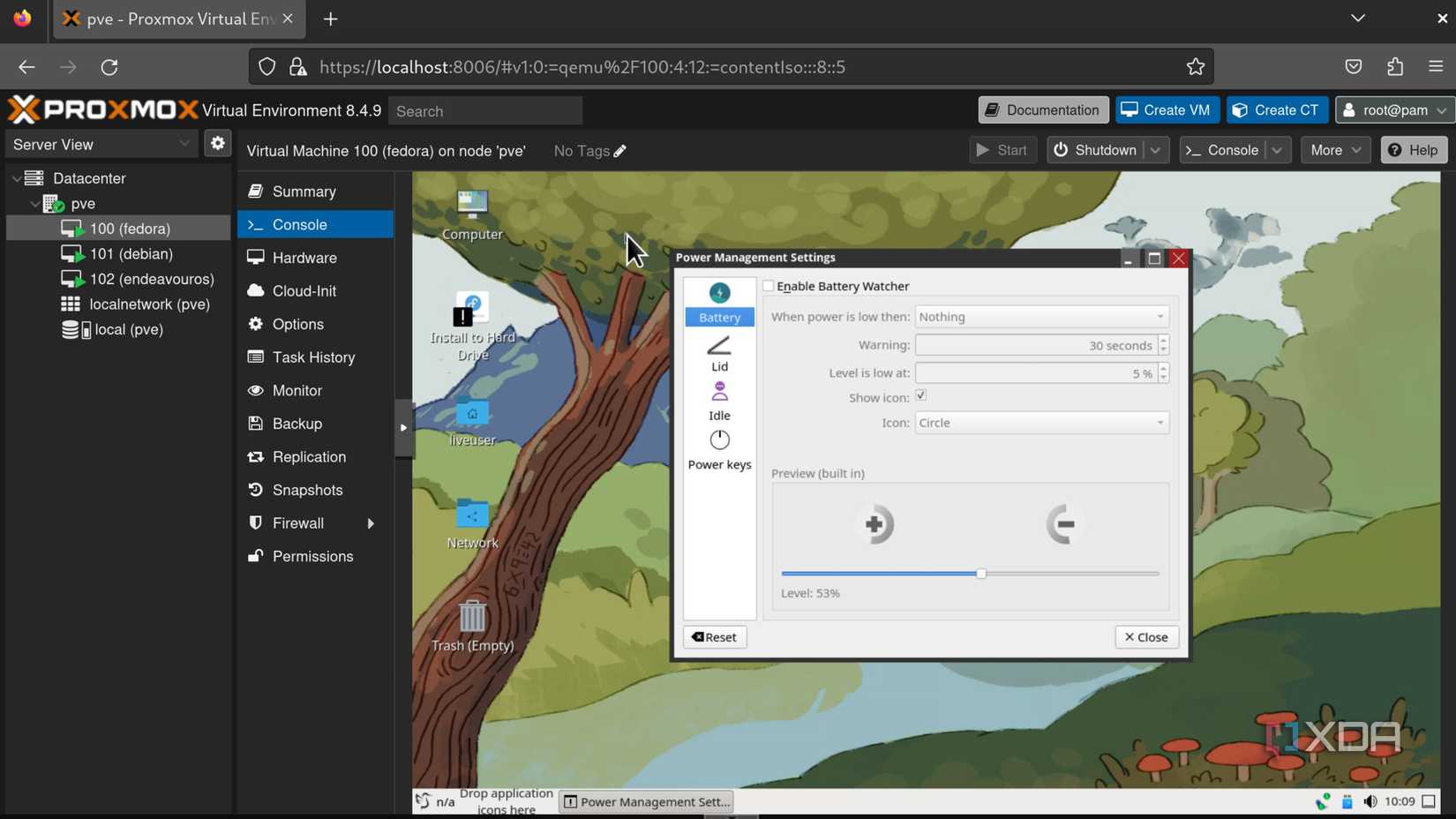Open the More actions dropdown
Image resolution: width=1456 pixels, height=819 pixels.
click(x=1335, y=150)
